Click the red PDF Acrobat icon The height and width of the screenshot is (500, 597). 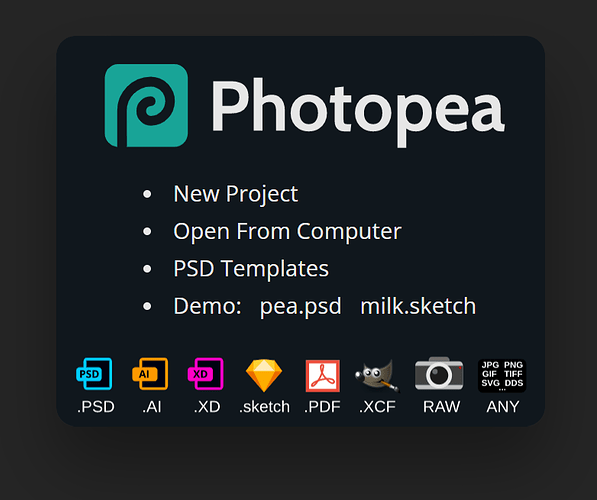[x=322, y=375]
